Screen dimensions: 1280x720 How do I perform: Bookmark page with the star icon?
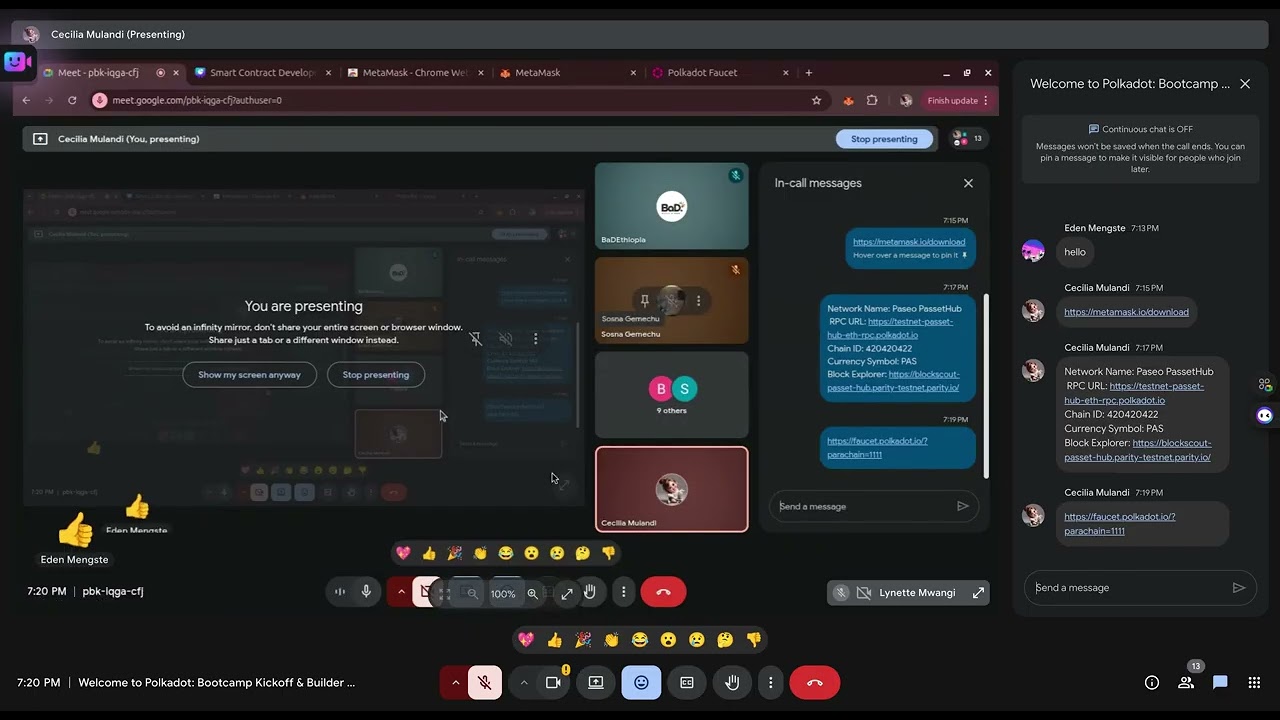817,100
